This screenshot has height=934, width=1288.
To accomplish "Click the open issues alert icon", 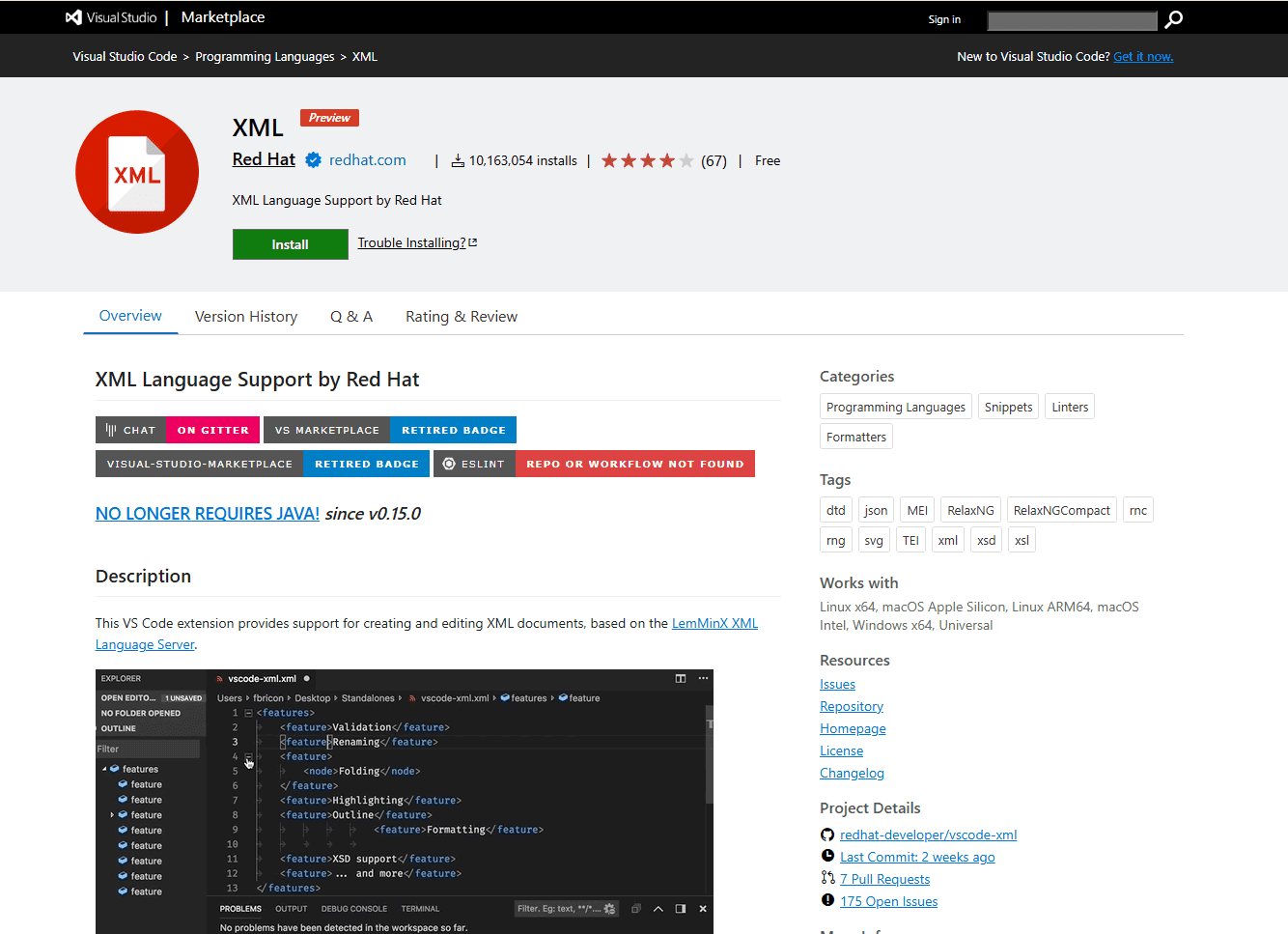I will click(827, 900).
